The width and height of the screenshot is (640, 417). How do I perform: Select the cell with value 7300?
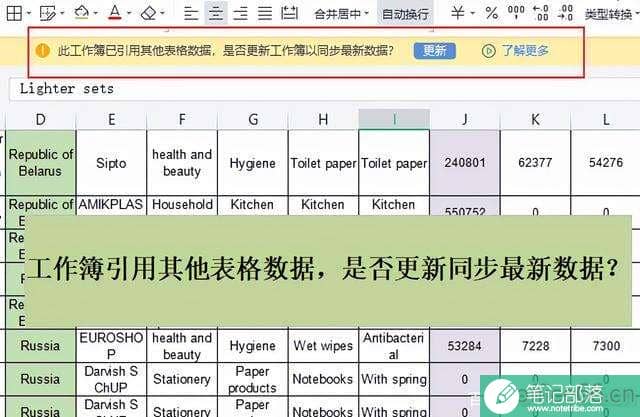[x=606, y=346]
